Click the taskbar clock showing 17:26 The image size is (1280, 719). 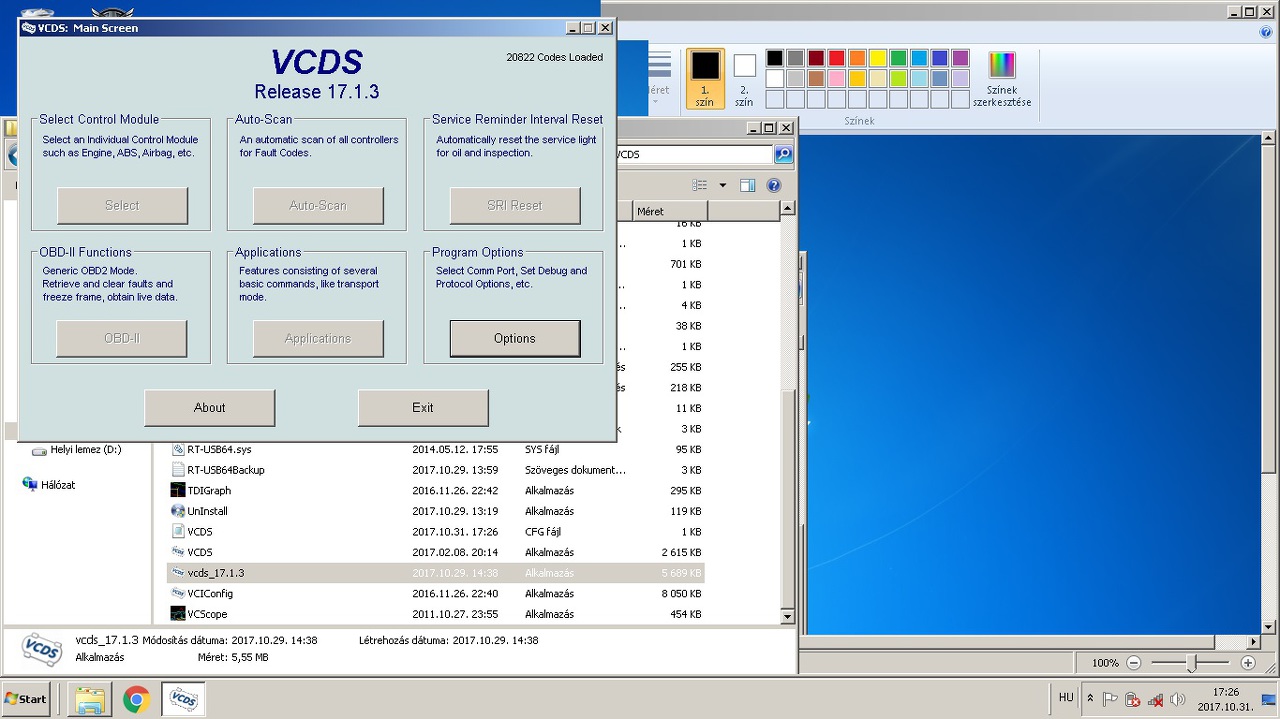click(1226, 699)
